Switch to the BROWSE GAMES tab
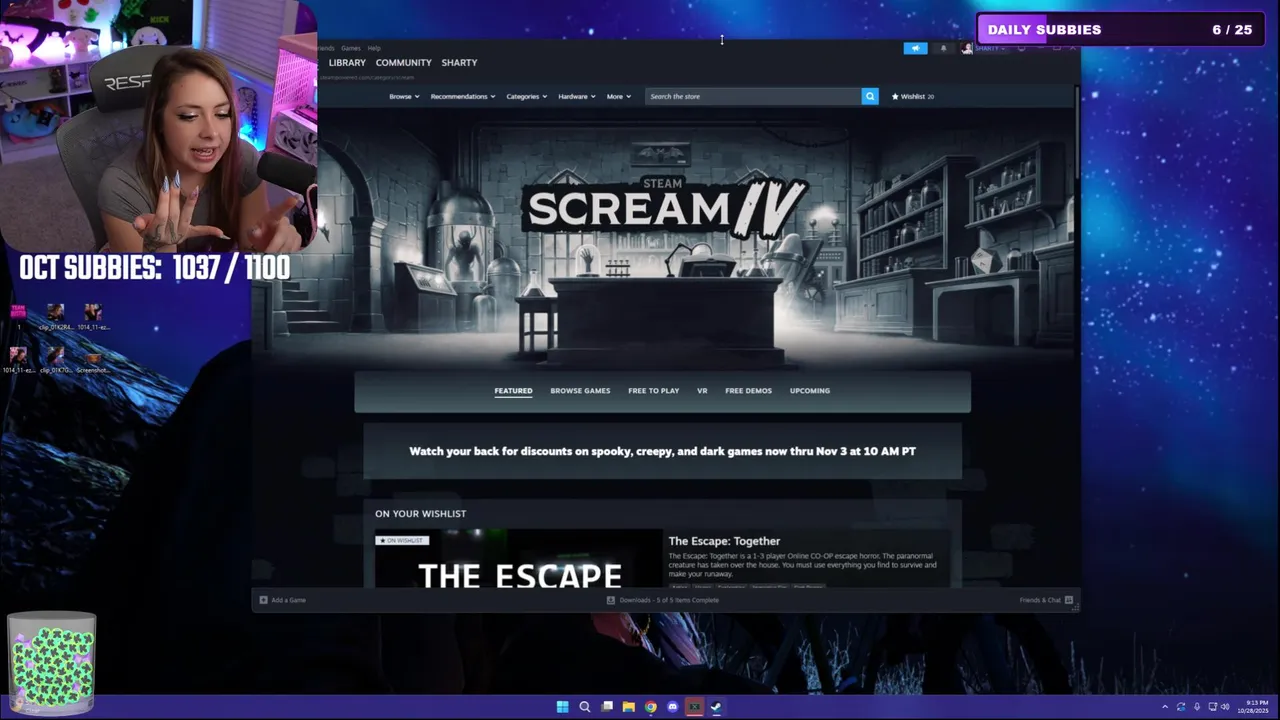This screenshot has width=1280, height=720. click(x=580, y=391)
